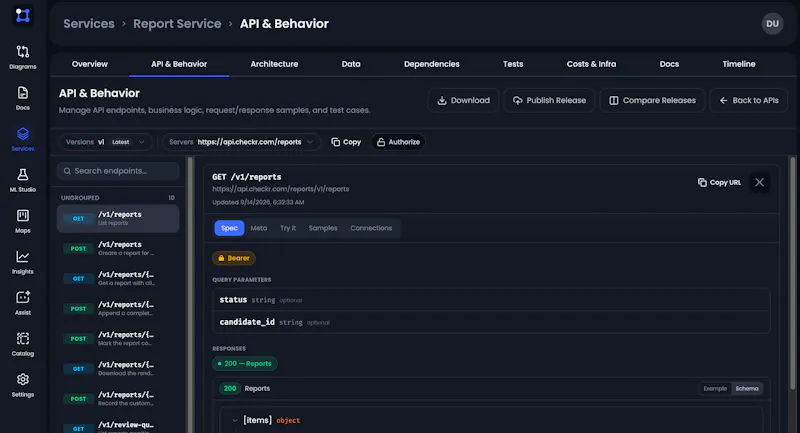Select the Download the rend... endpoint
Screen dimensions: 800x433
[x=118, y=369]
